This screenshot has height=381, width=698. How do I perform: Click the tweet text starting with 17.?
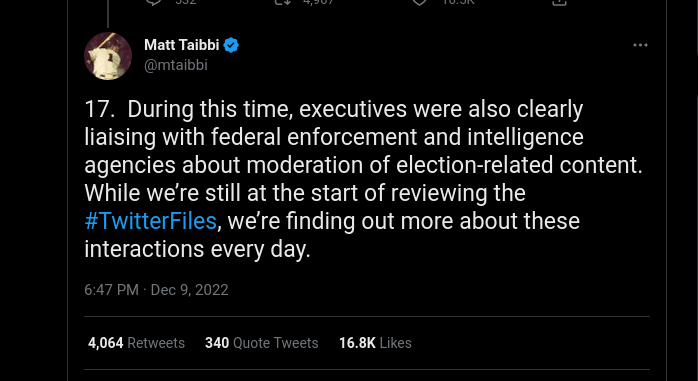[363, 179]
